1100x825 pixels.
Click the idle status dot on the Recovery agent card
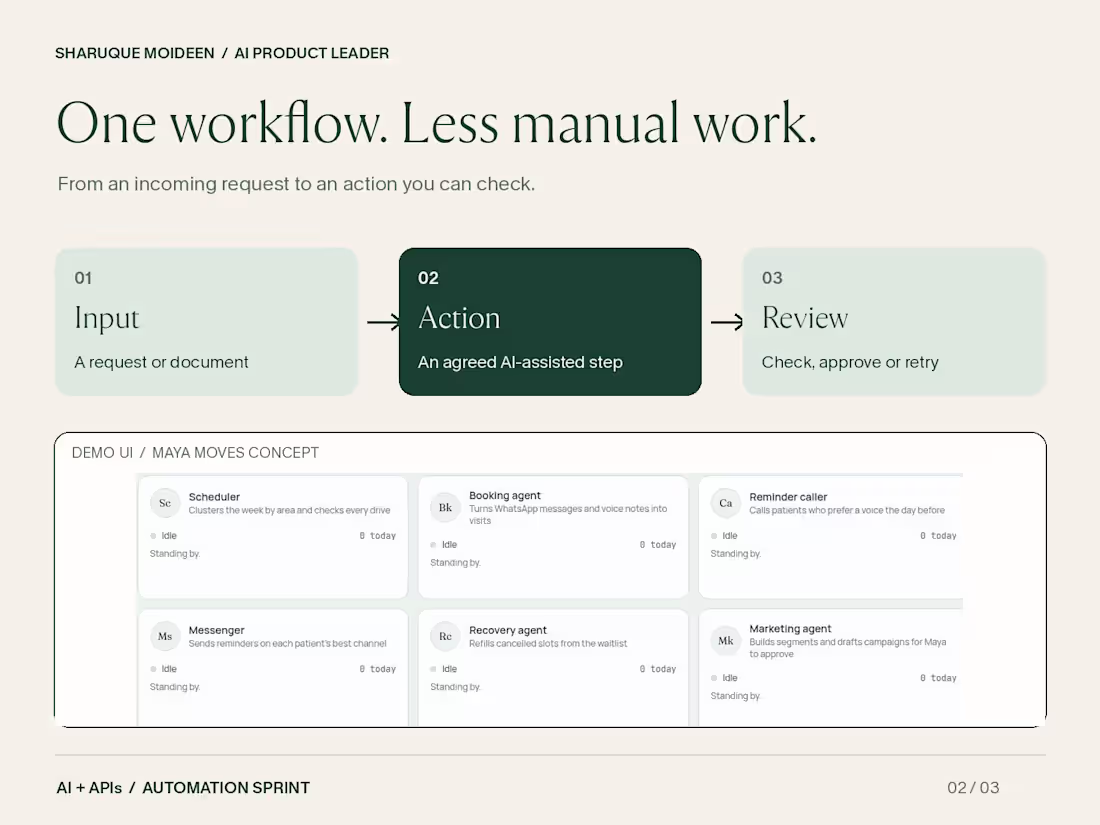point(434,669)
